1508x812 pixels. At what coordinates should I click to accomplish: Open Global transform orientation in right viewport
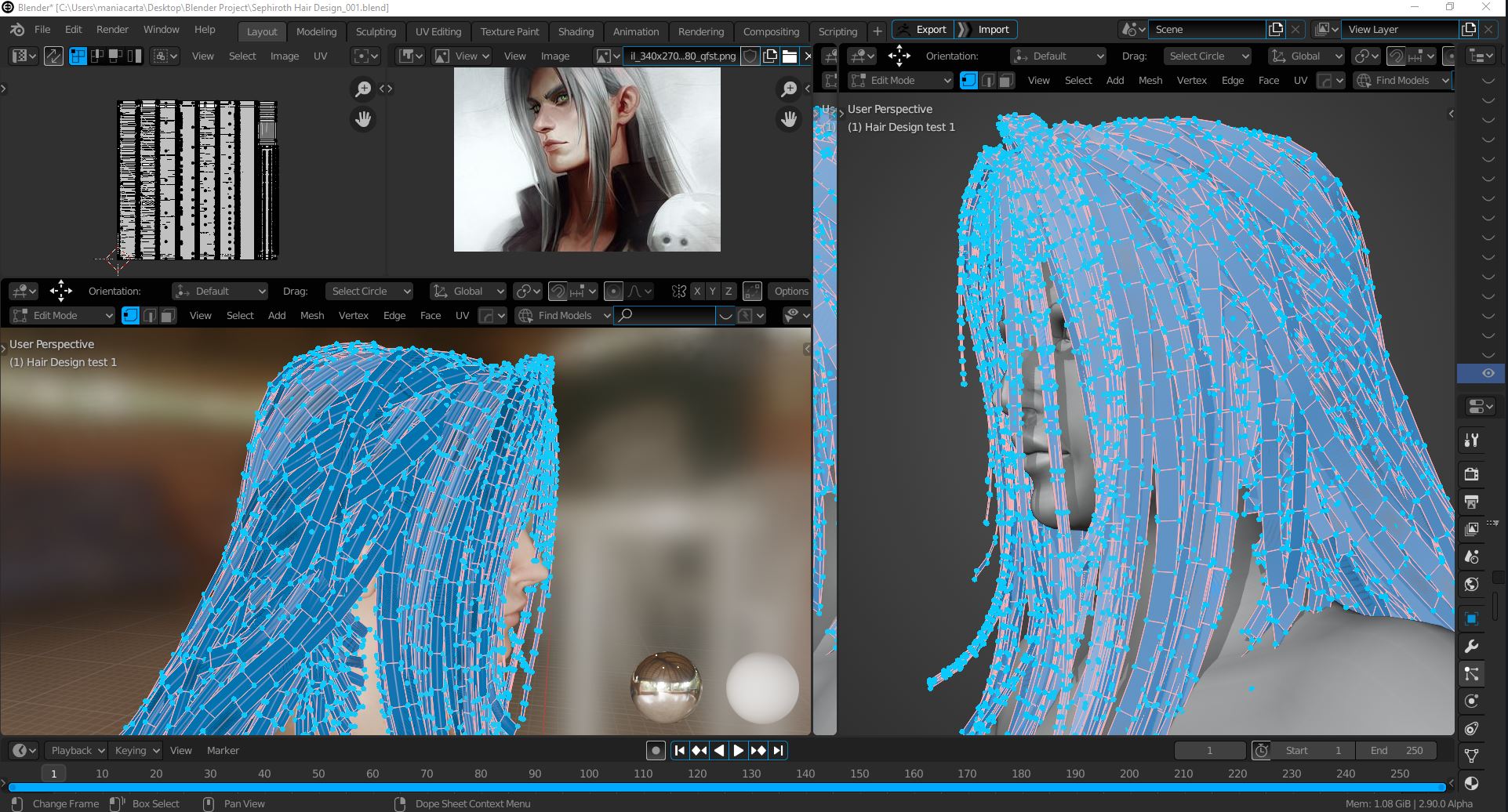pyautogui.click(x=1306, y=56)
